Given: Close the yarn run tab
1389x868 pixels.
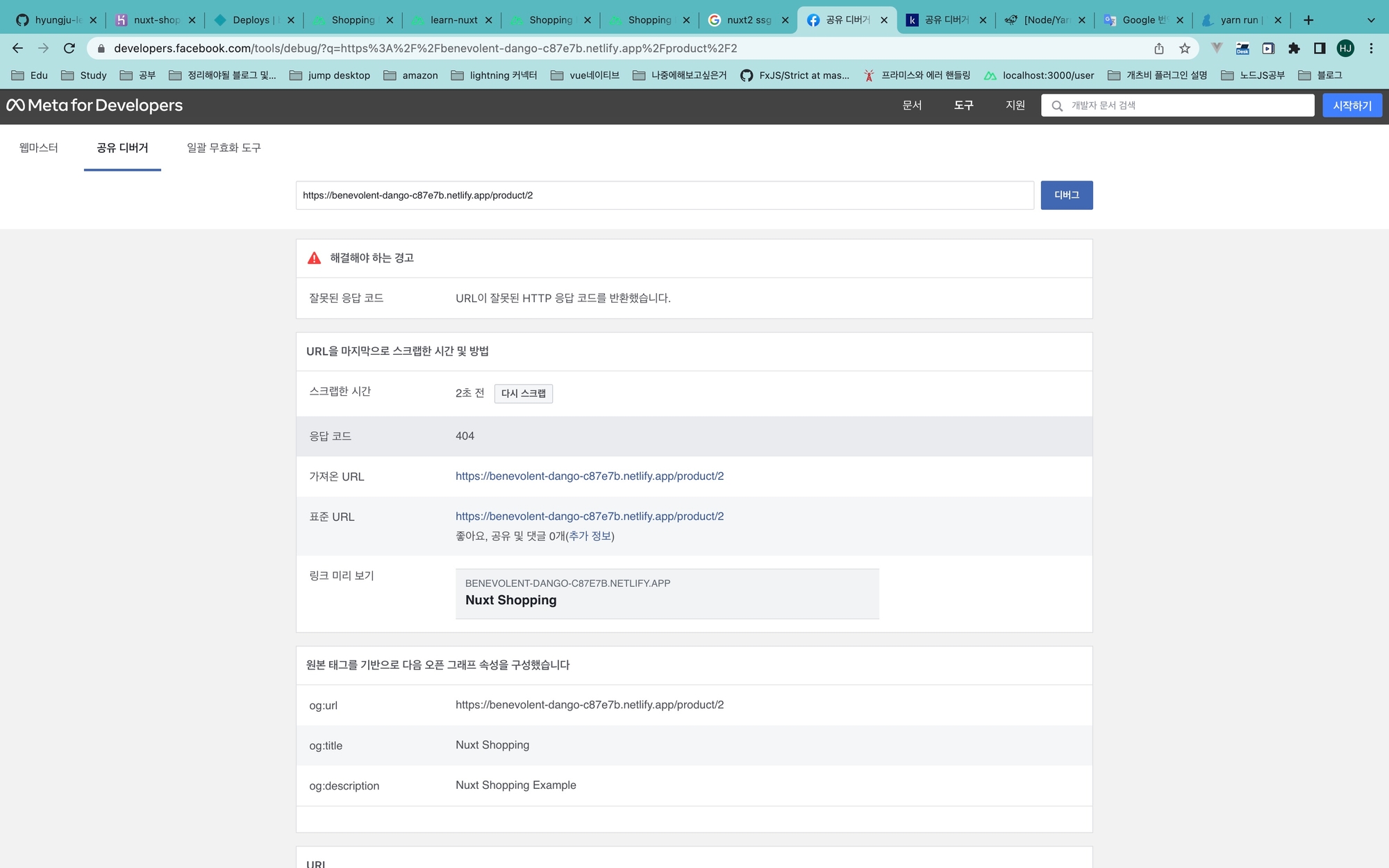Looking at the screenshot, I should [x=1278, y=20].
